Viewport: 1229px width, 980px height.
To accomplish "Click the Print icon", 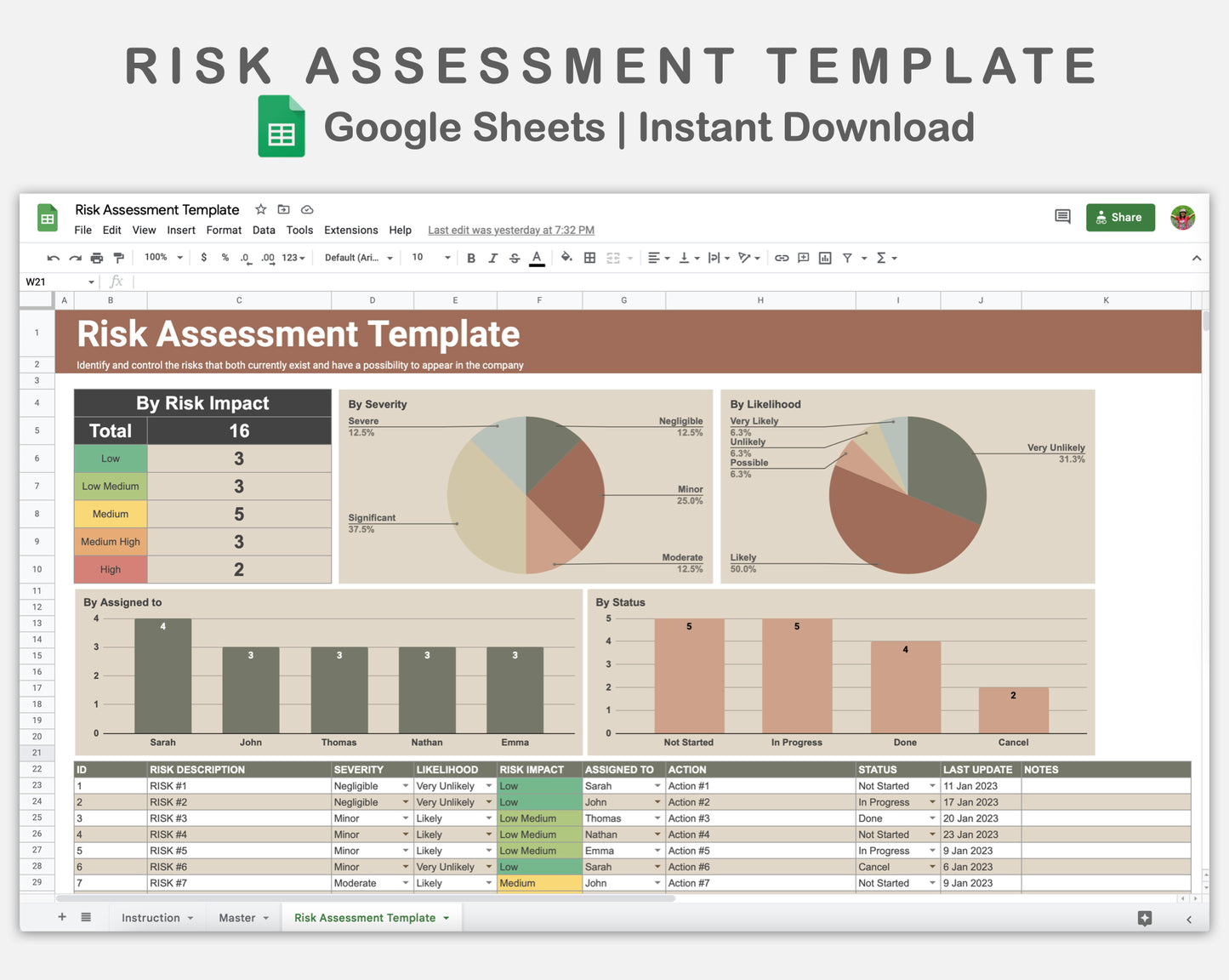I will click(96, 258).
